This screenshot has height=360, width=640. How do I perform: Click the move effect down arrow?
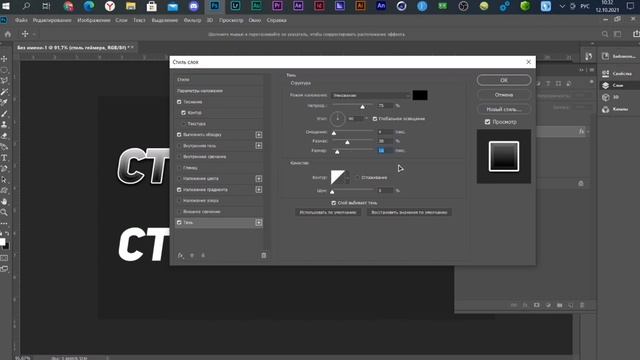click(x=203, y=256)
